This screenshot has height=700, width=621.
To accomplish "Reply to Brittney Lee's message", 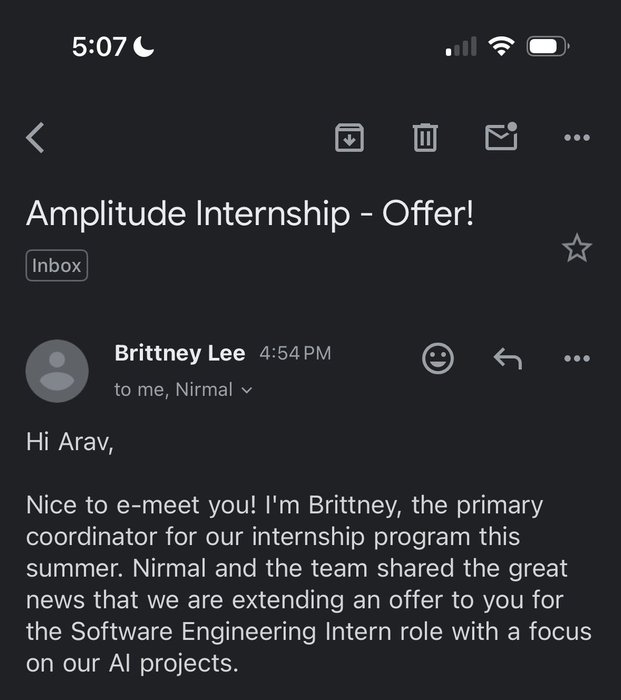I will coord(508,358).
